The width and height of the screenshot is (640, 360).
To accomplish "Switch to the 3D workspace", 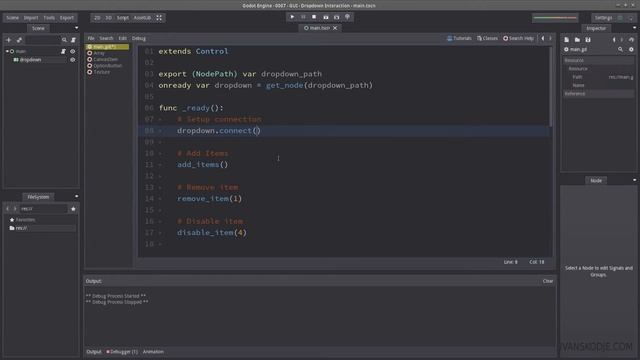I will pyautogui.click(x=109, y=18).
